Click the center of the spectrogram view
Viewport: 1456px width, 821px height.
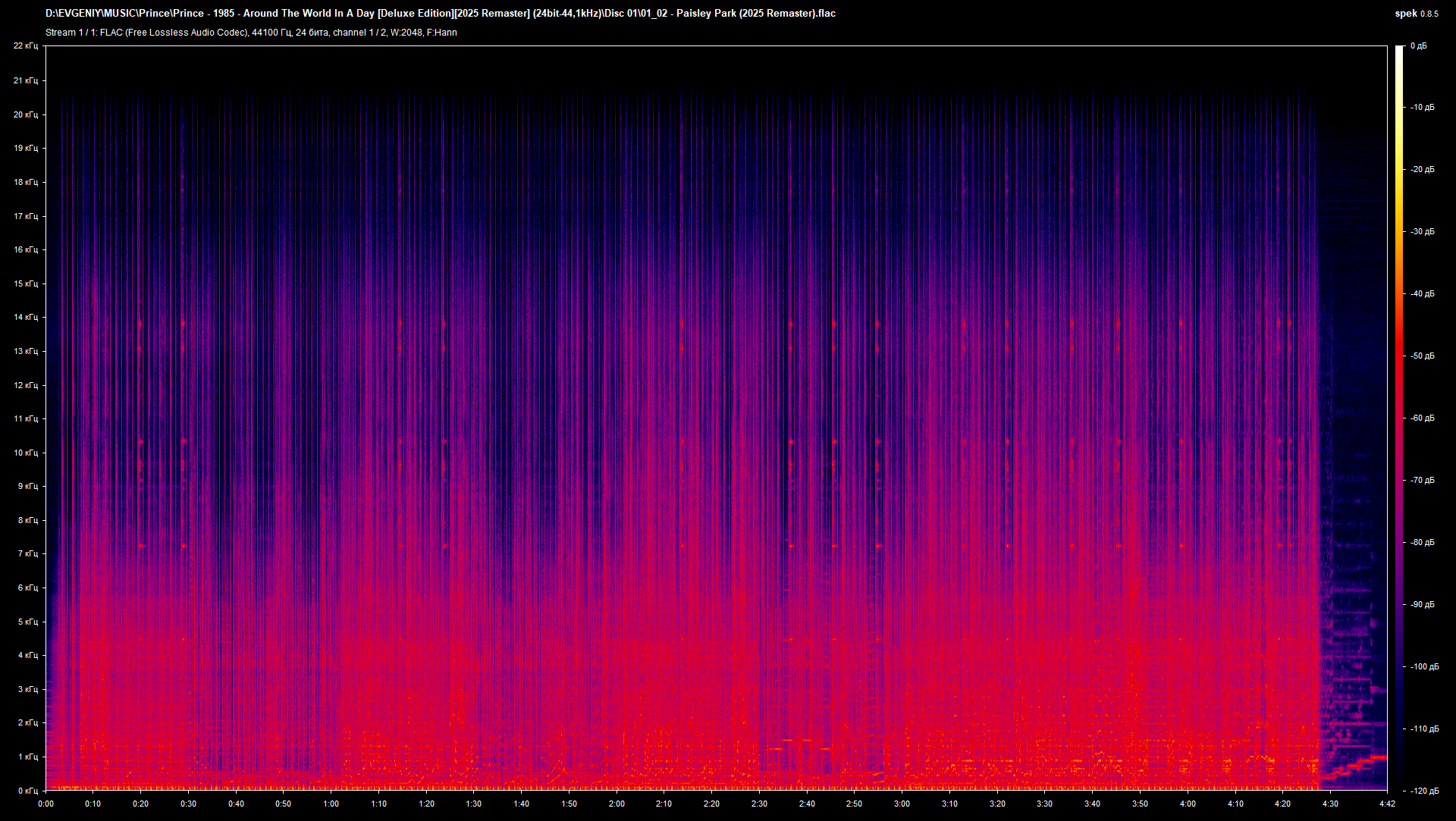pyautogui.click(x=717, y=417)
